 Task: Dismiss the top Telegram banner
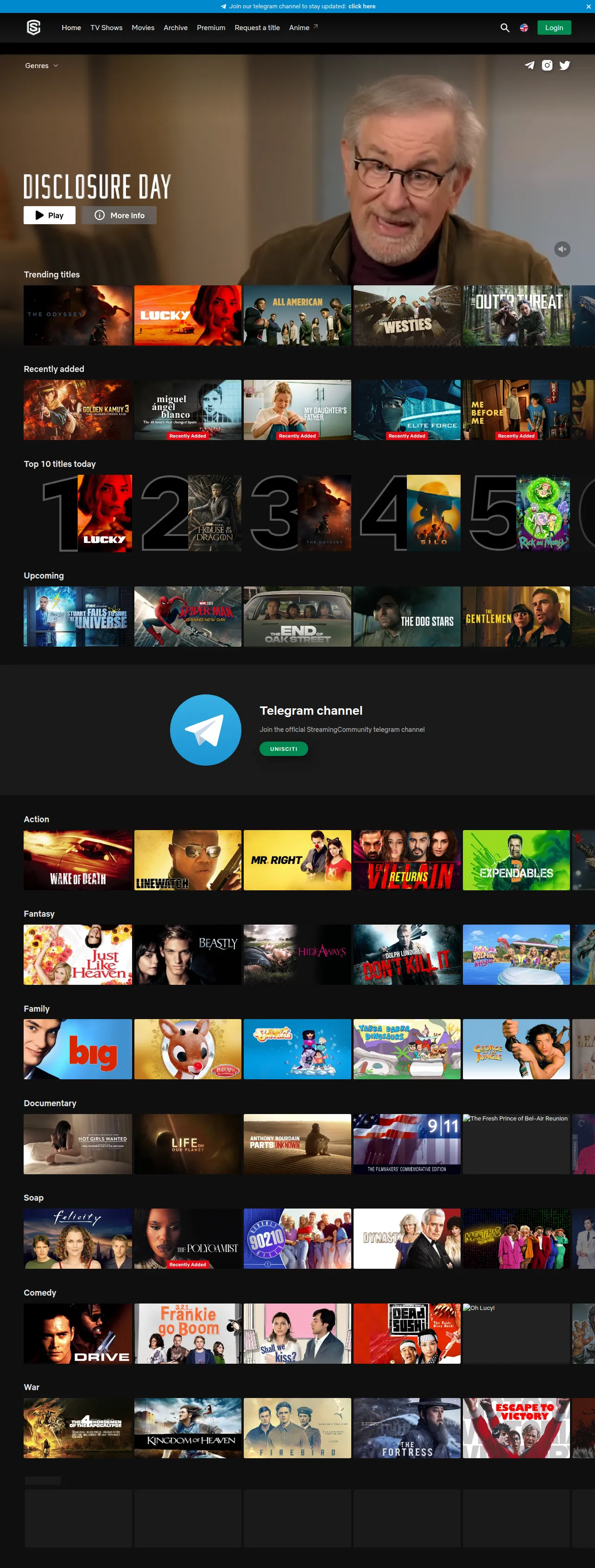pos(589,6)
